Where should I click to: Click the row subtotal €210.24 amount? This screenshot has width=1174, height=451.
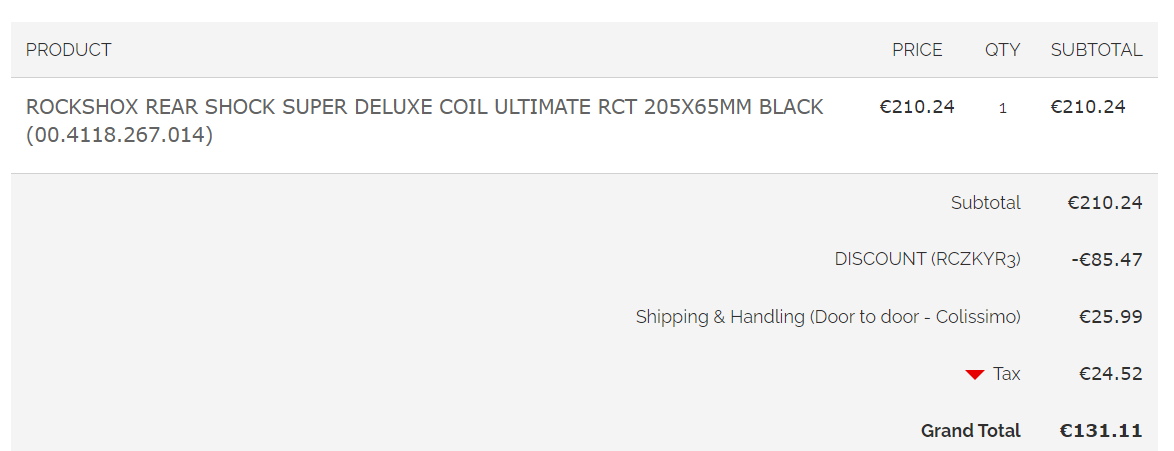[1088, 107]
